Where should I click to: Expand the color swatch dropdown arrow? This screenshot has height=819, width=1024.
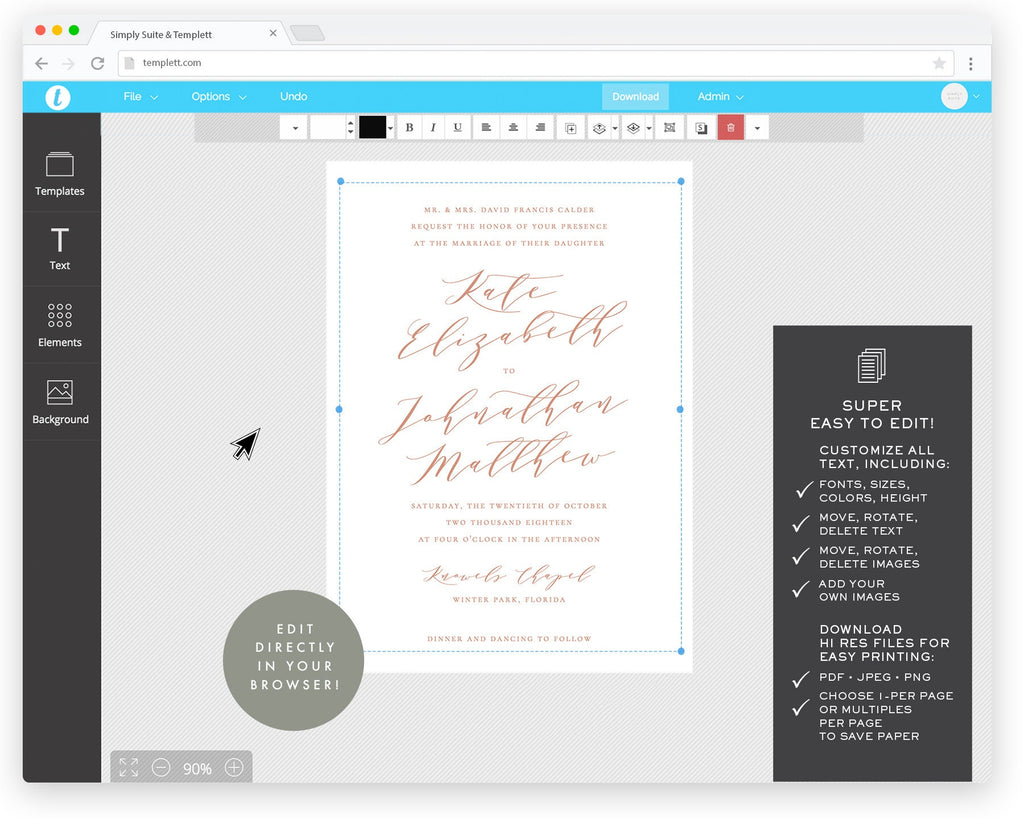(x=391, y=128)
